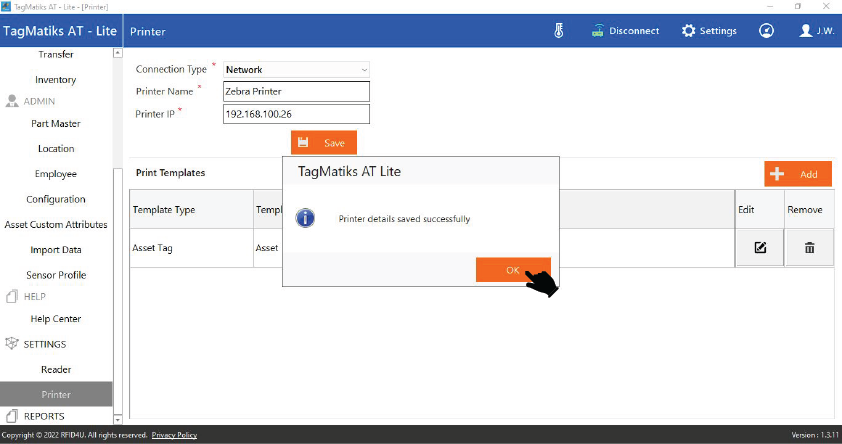Click the orange Save button
Image resolution: width=842 pixels, height=444 pixels.
(x=323, y=143)
